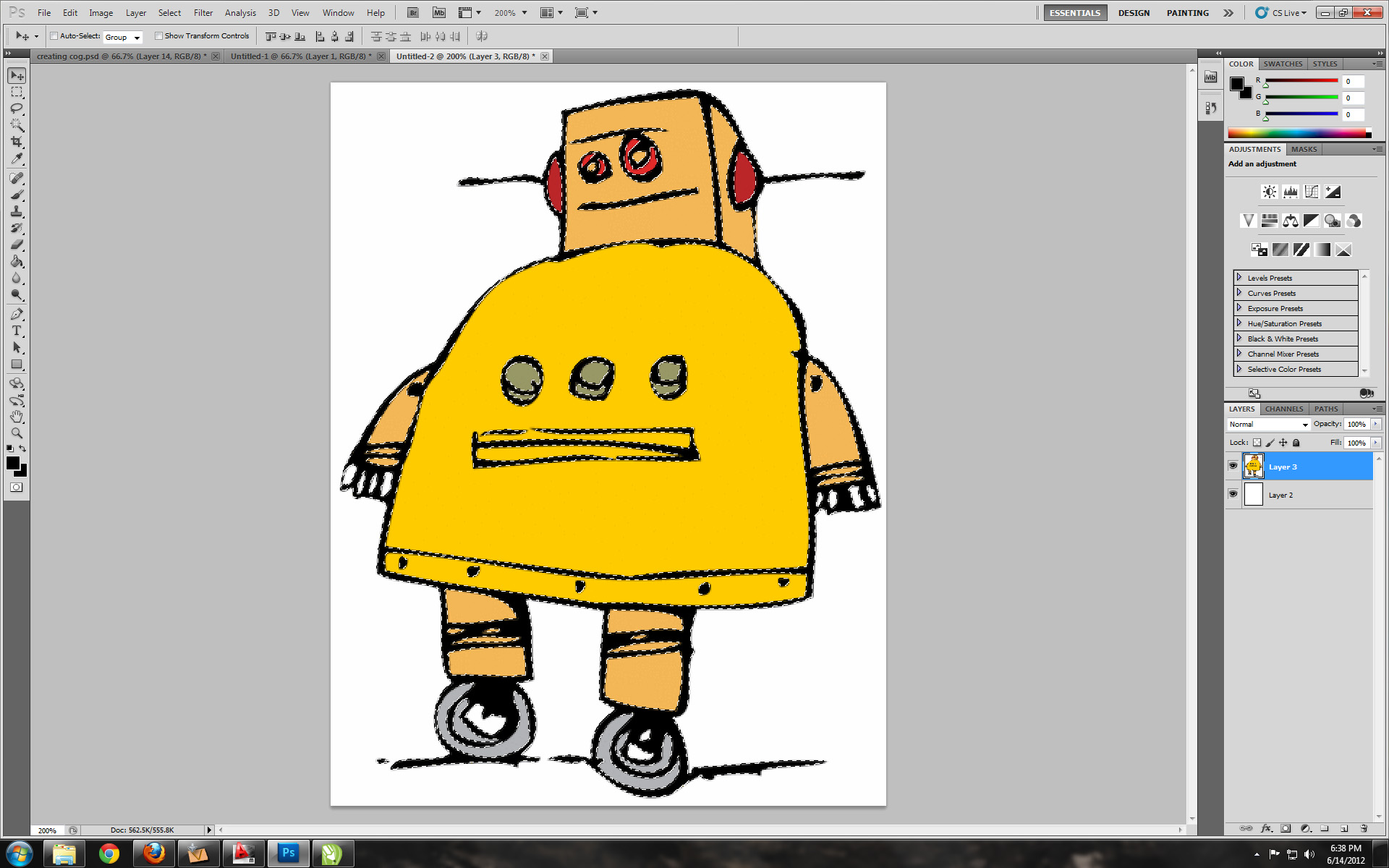Select the Brush tool
The image size is (1389, 868).
(17, 195)
